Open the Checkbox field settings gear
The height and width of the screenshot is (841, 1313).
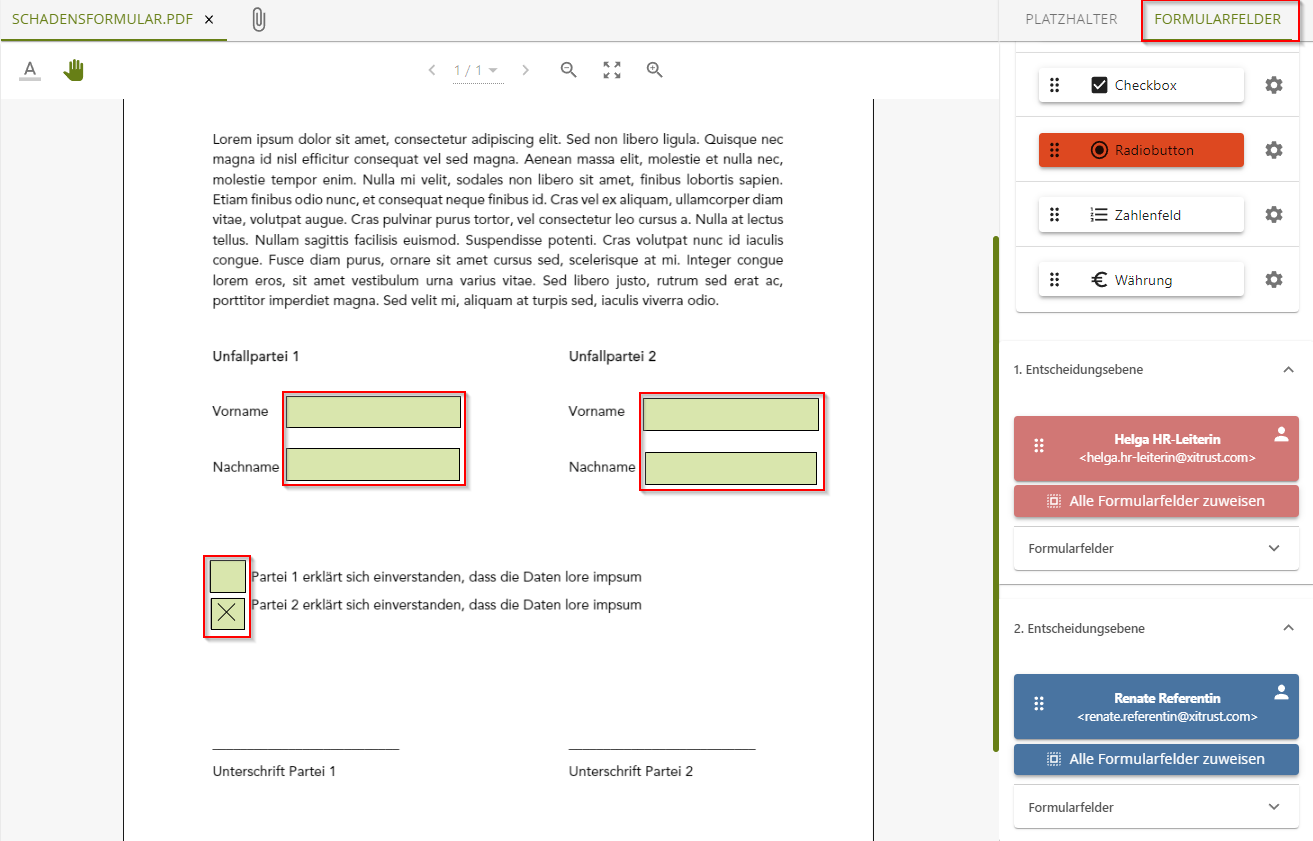click(1273, 85)
